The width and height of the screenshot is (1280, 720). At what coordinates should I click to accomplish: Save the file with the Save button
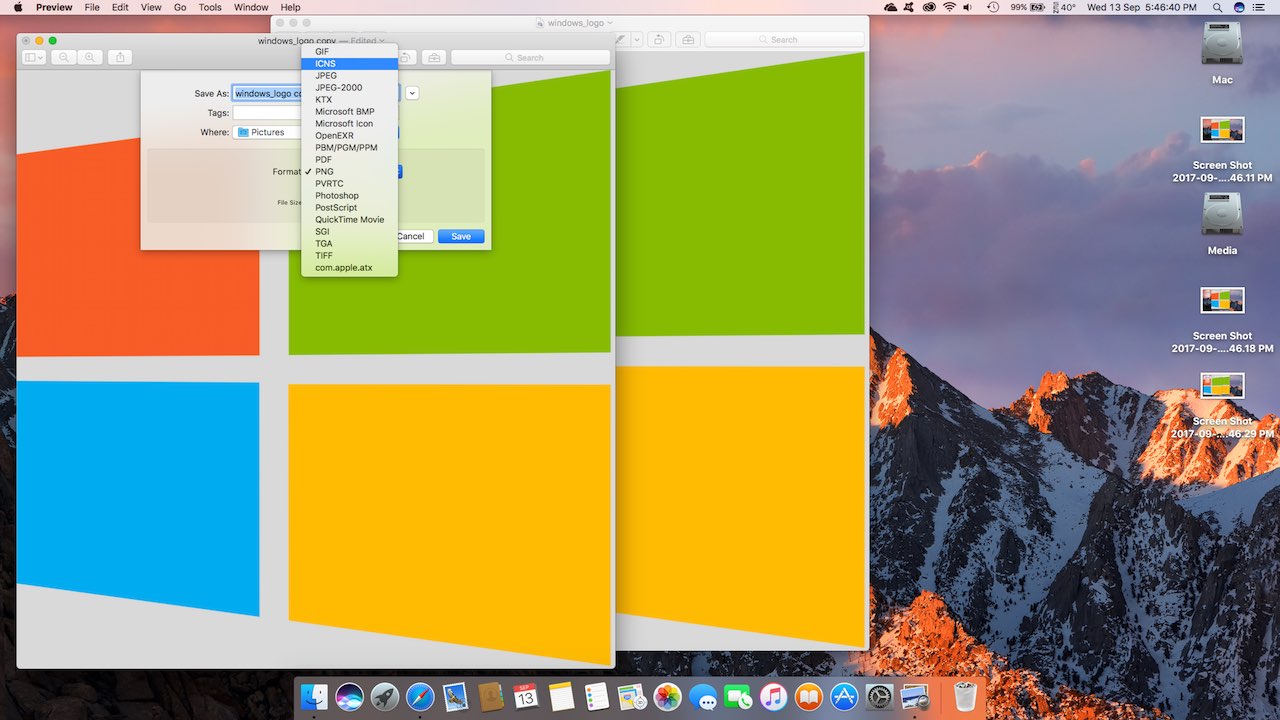[x=460, y=236]
